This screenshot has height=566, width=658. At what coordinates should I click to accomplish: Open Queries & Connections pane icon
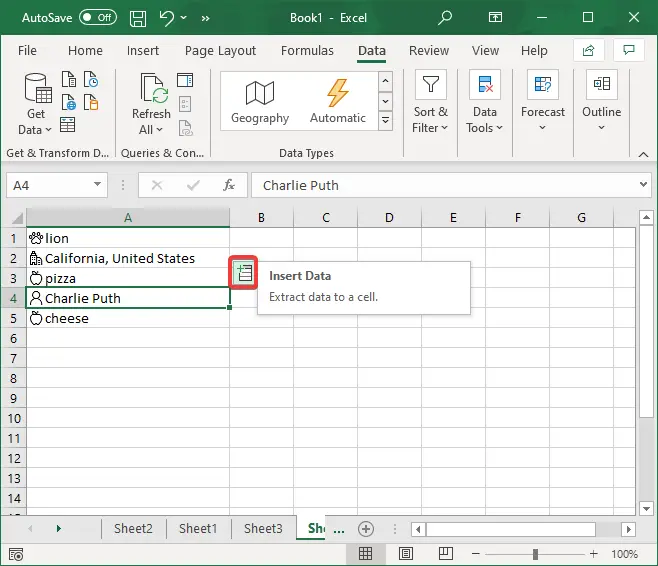[185, 80]
